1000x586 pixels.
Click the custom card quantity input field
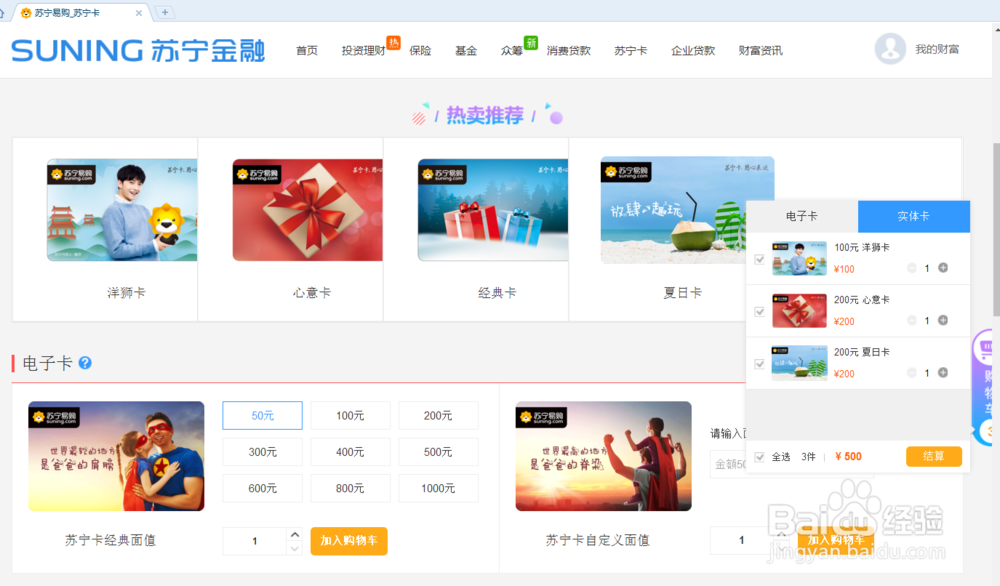[x=742, y=540]
